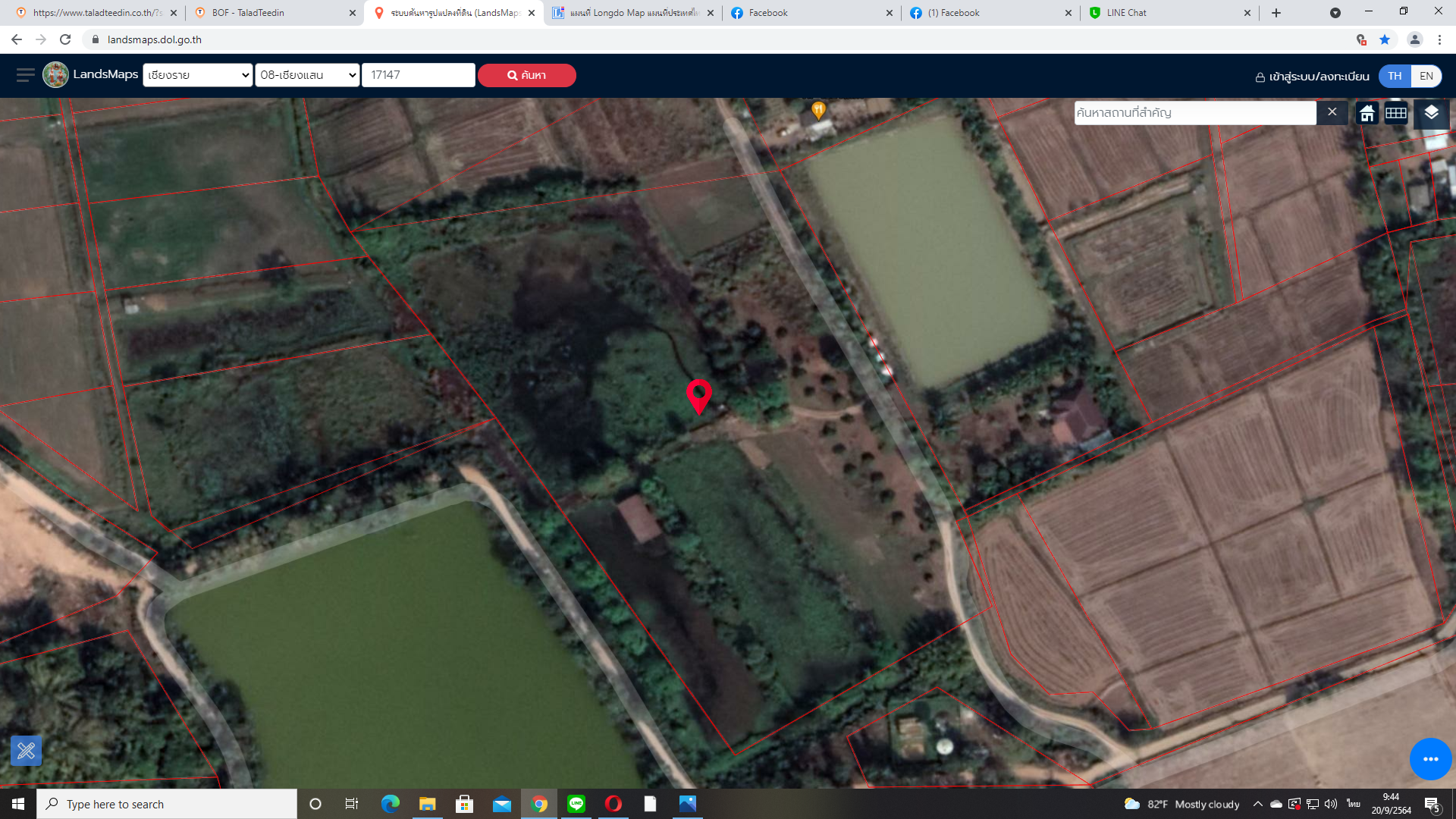
Task: Click the home icon on map toolbar
Action: [1367, 113]
